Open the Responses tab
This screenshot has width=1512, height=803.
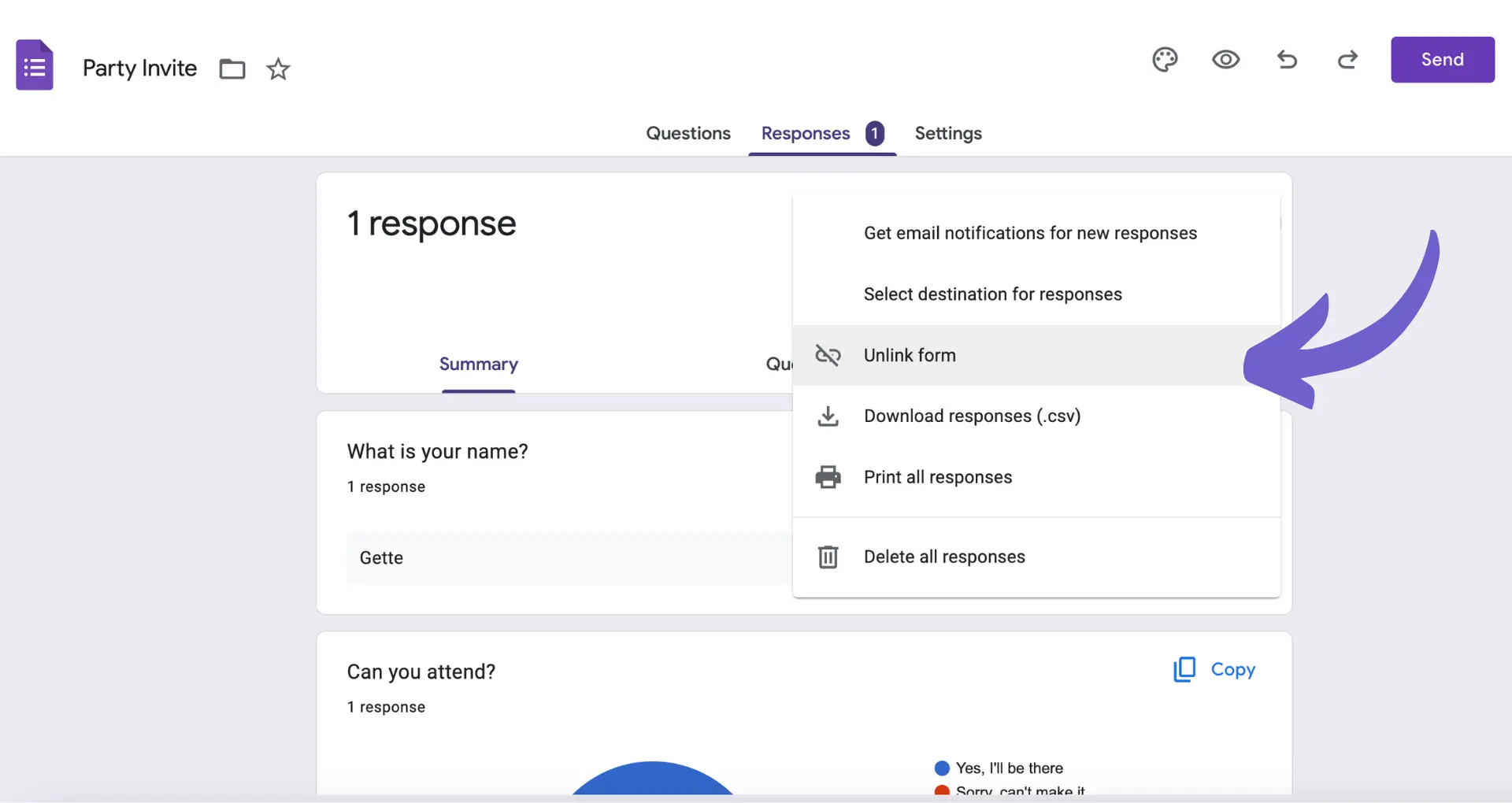click(x=806, y=134)
